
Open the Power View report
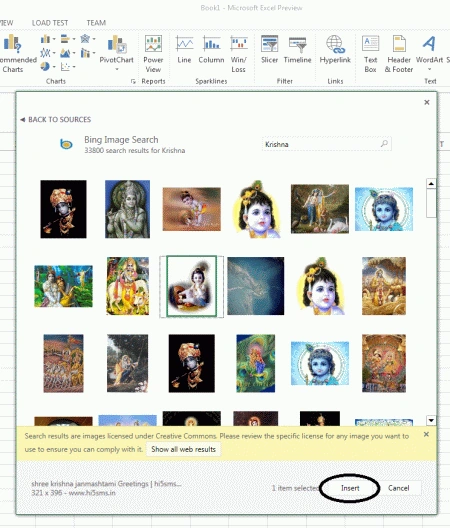153,54
